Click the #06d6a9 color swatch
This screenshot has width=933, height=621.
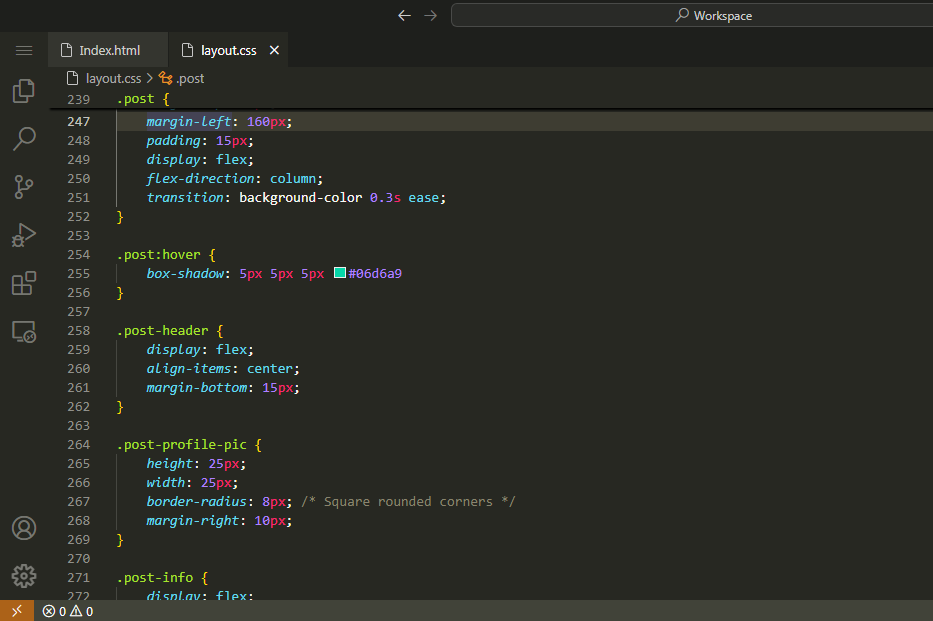pyautogui.click(x=340, y=273)
